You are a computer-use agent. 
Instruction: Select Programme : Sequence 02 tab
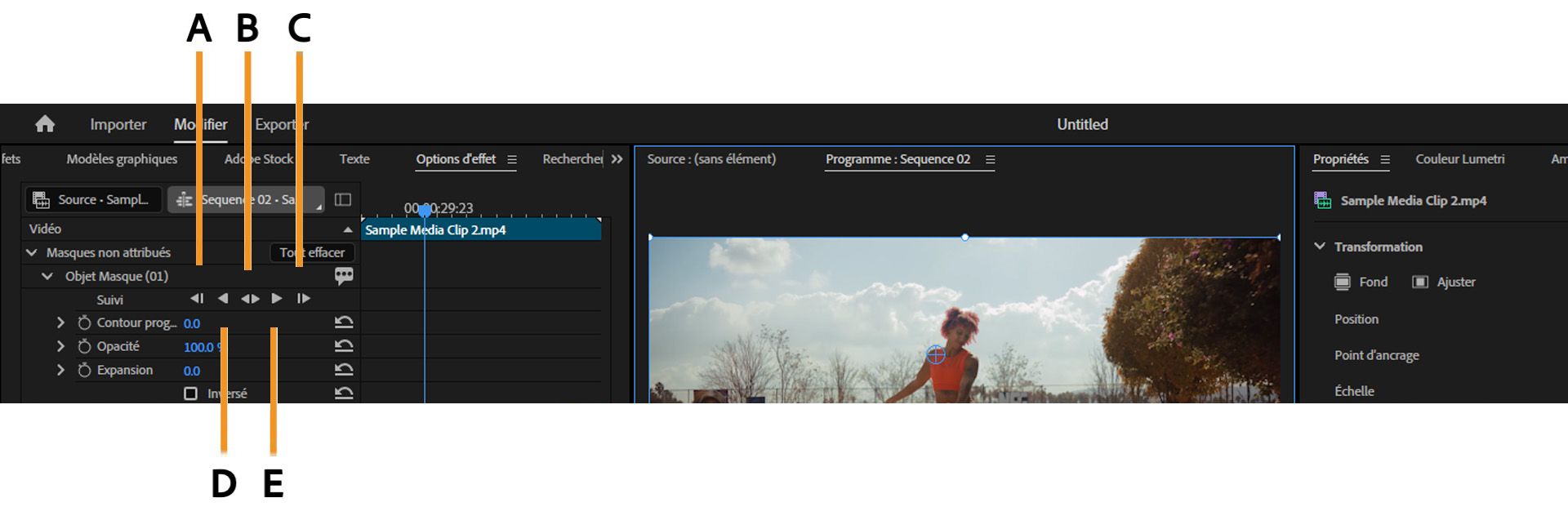coord(898,159)
